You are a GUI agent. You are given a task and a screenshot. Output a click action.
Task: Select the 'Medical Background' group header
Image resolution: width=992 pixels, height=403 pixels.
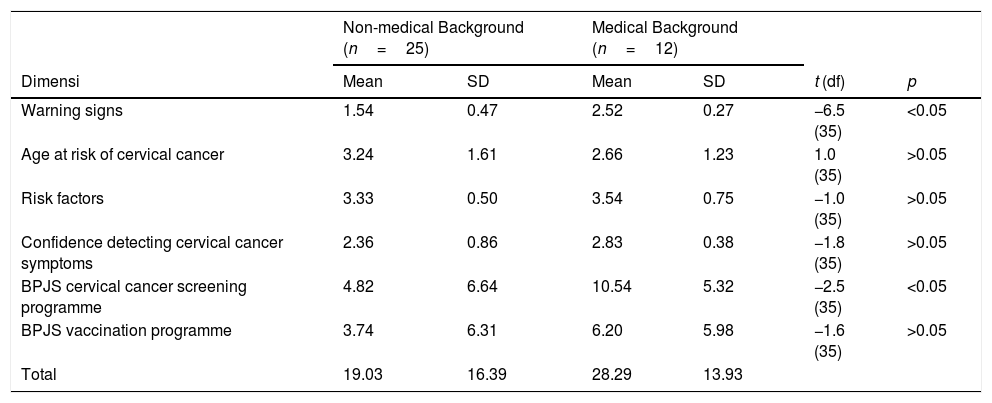pos(664,27)
